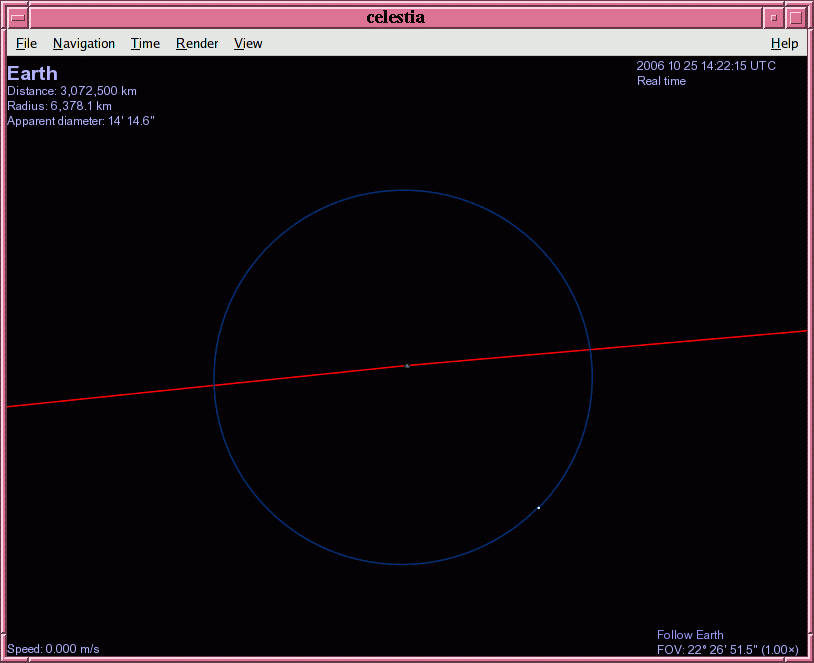Open the Navigation menu
This screenshot has width=814, height=663.
pyautogui.click(x=84, y=43)
